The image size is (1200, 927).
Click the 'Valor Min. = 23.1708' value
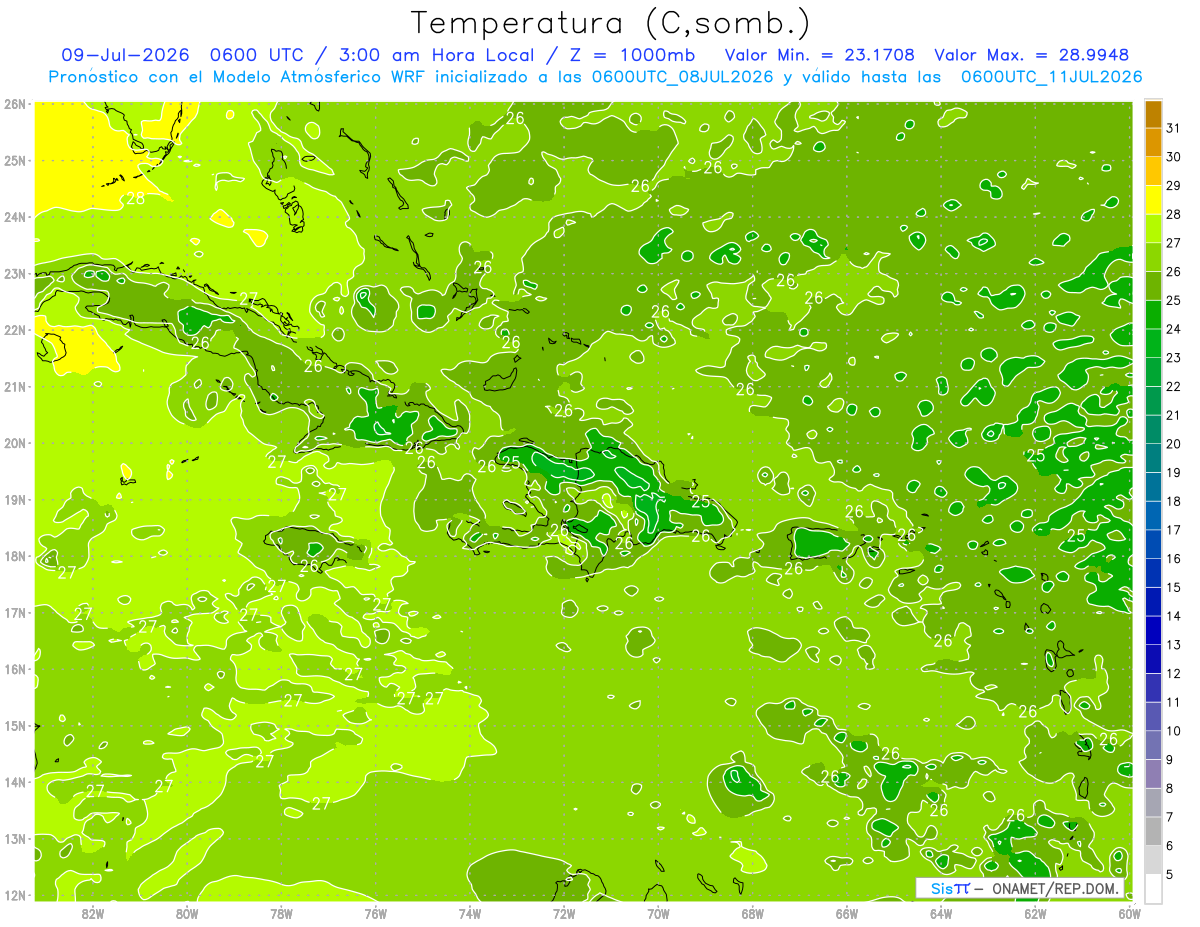818,55
